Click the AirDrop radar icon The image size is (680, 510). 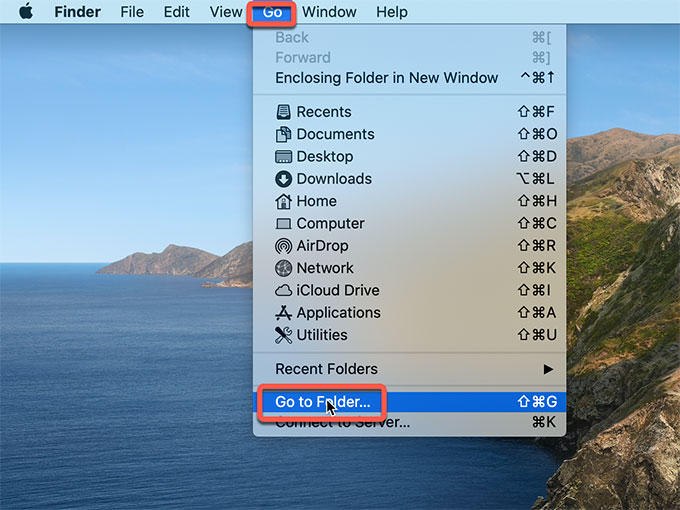pyautogui.click(x=283, y=246)
